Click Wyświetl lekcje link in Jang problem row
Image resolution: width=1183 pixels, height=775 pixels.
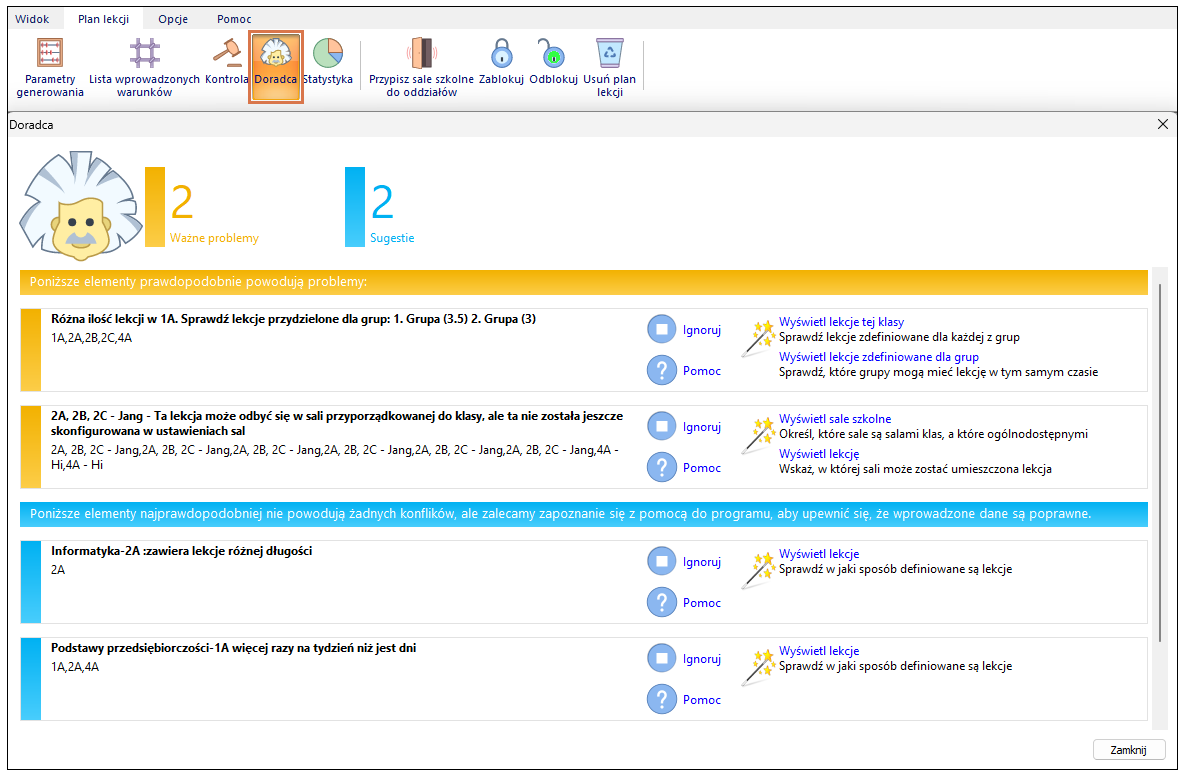pyautogui.click(x=819, y=454)
